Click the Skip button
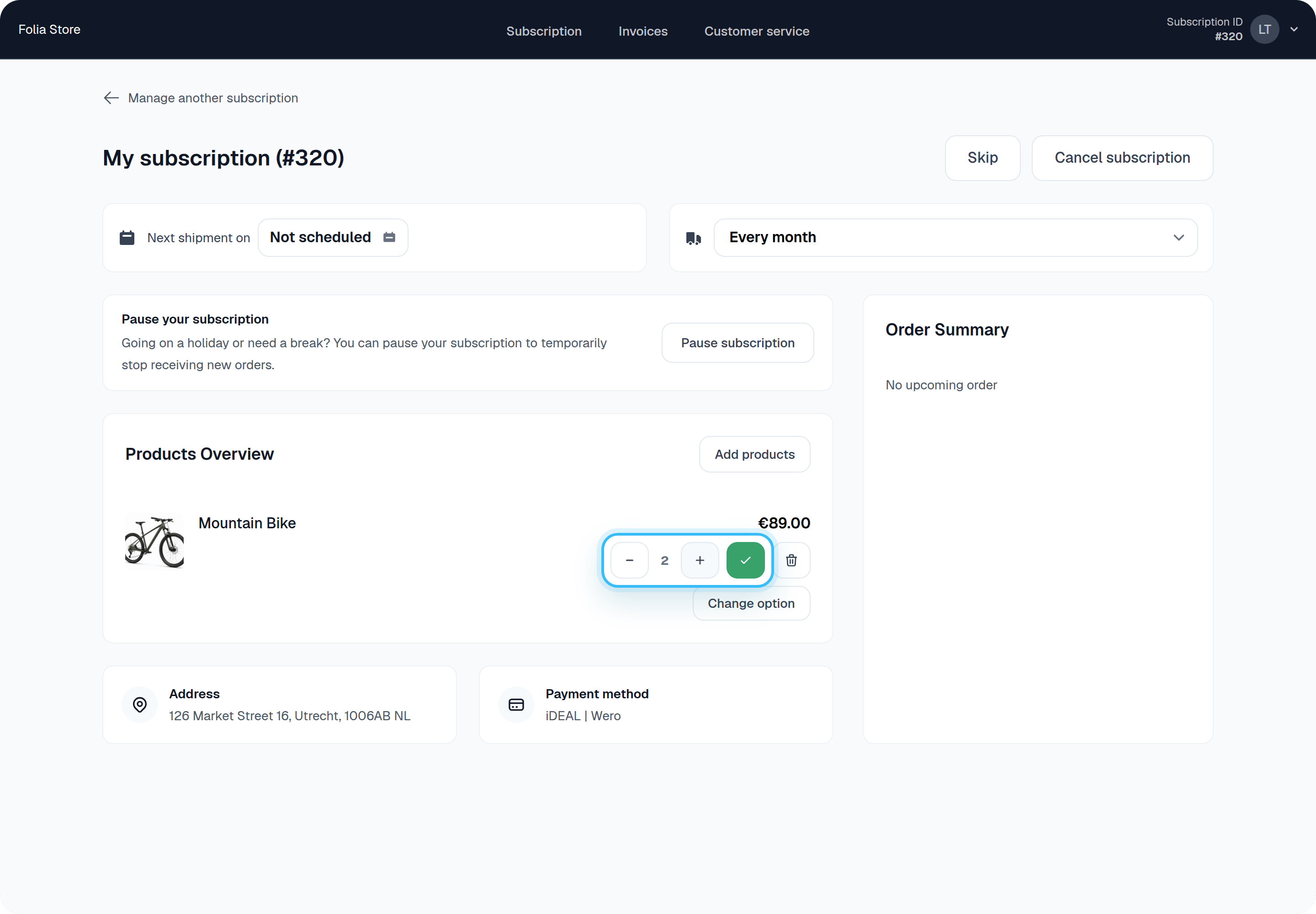 tap(982, 158)
